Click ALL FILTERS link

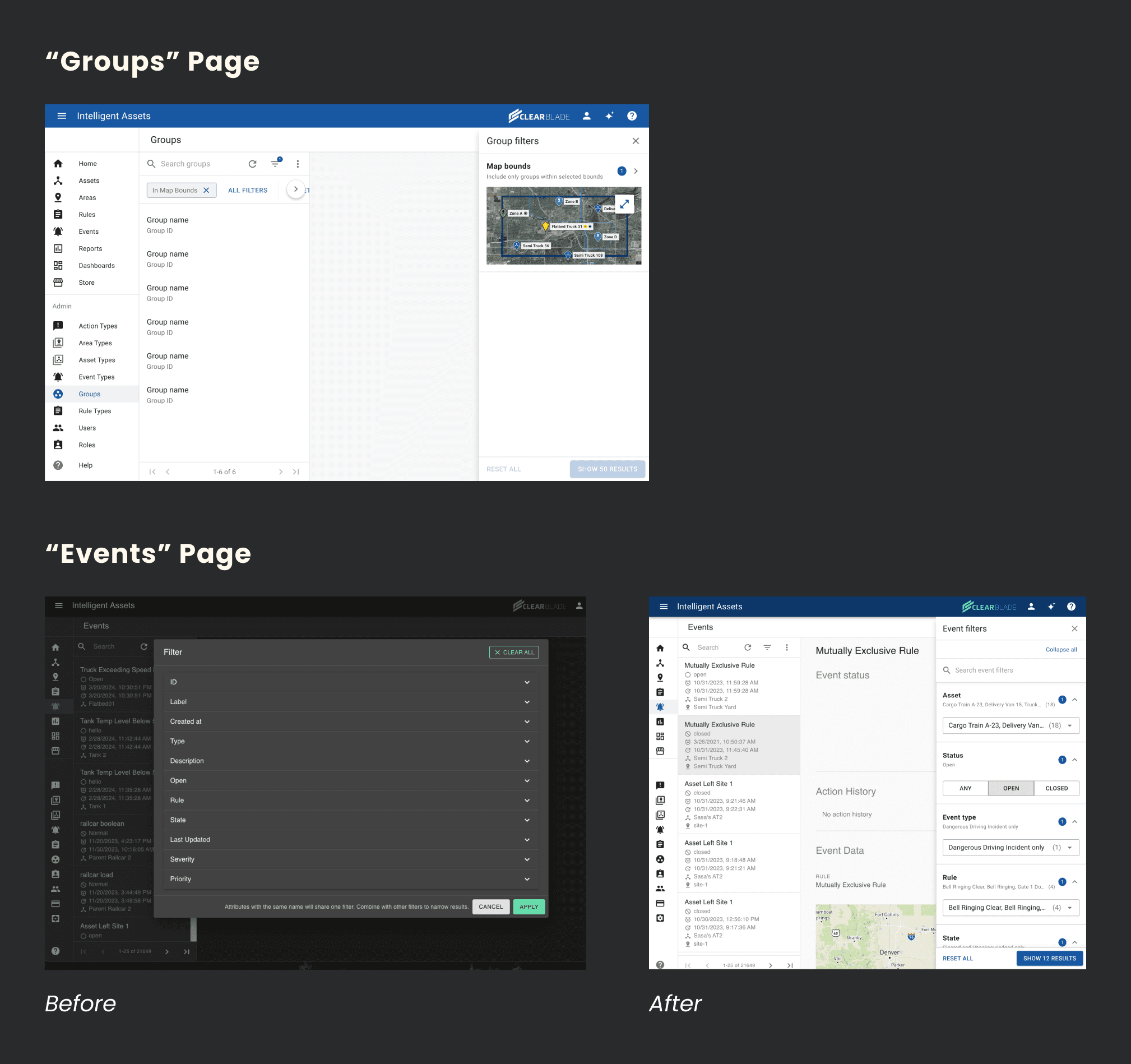tap(248, 191)
